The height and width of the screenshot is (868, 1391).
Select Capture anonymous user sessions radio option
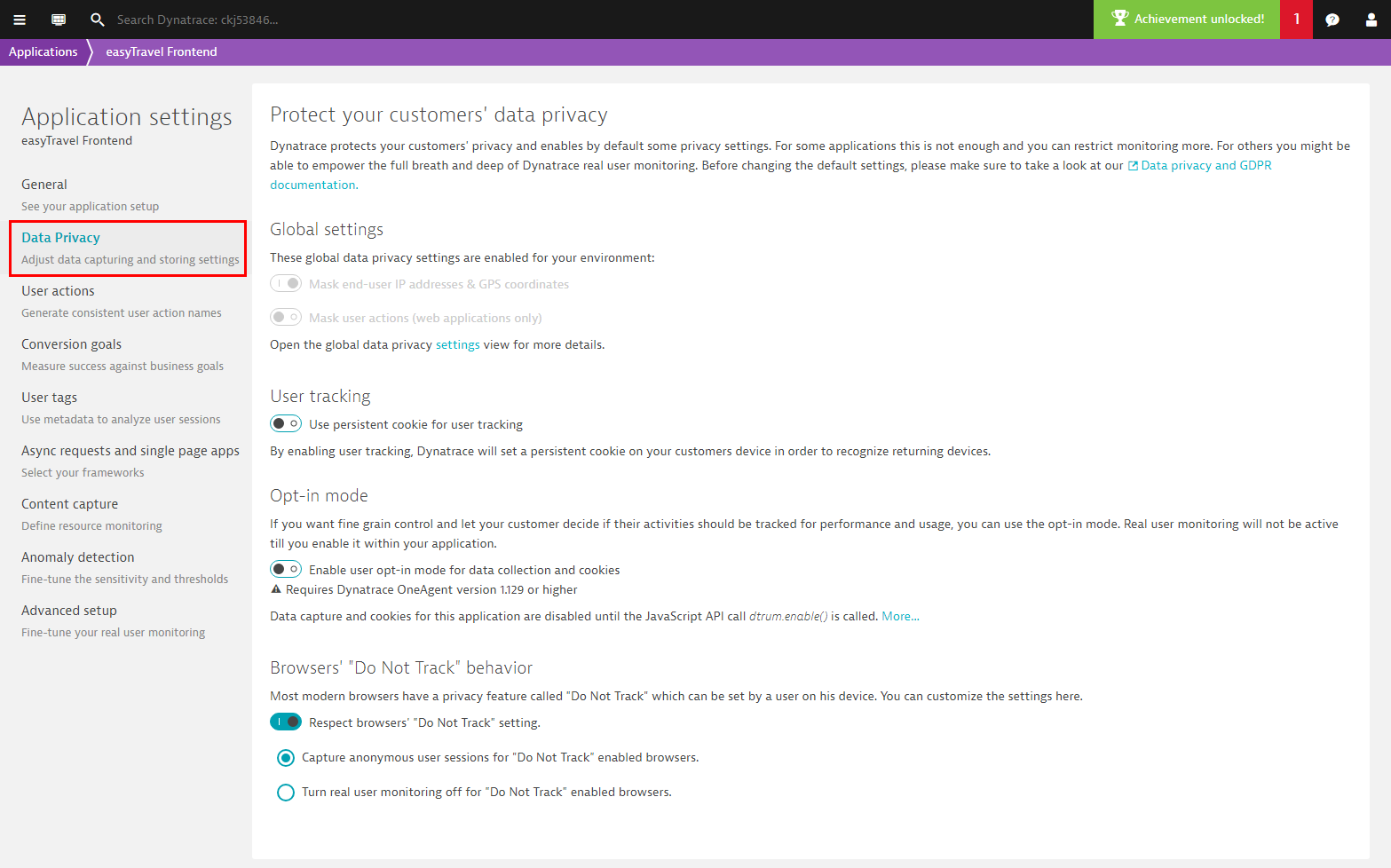pos(286,758)
